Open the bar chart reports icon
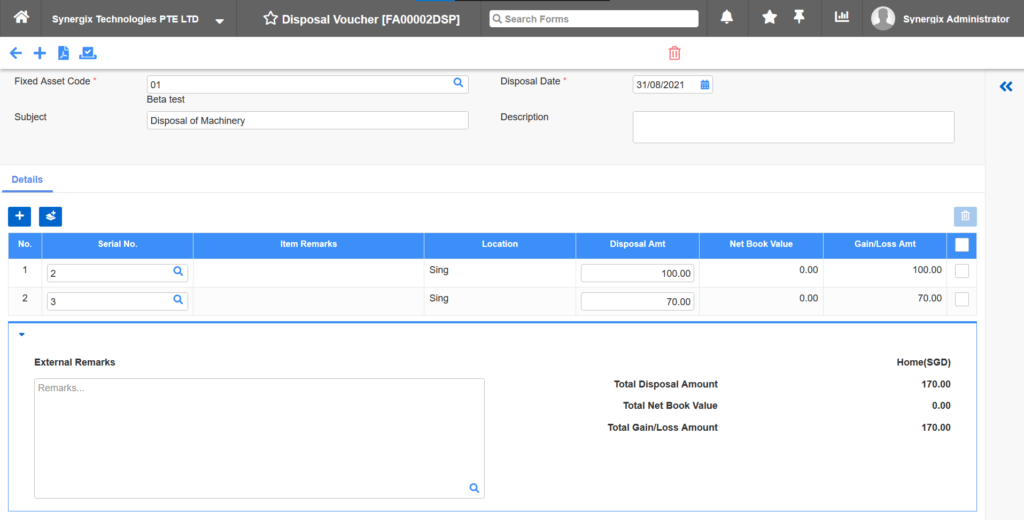 pyautogui.click(x=842, y=18)
